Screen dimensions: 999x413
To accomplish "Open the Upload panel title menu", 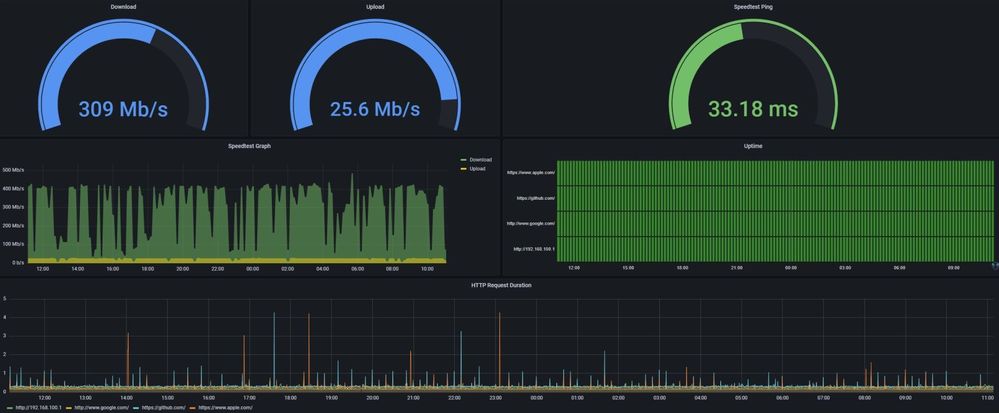I will [376, 7].
